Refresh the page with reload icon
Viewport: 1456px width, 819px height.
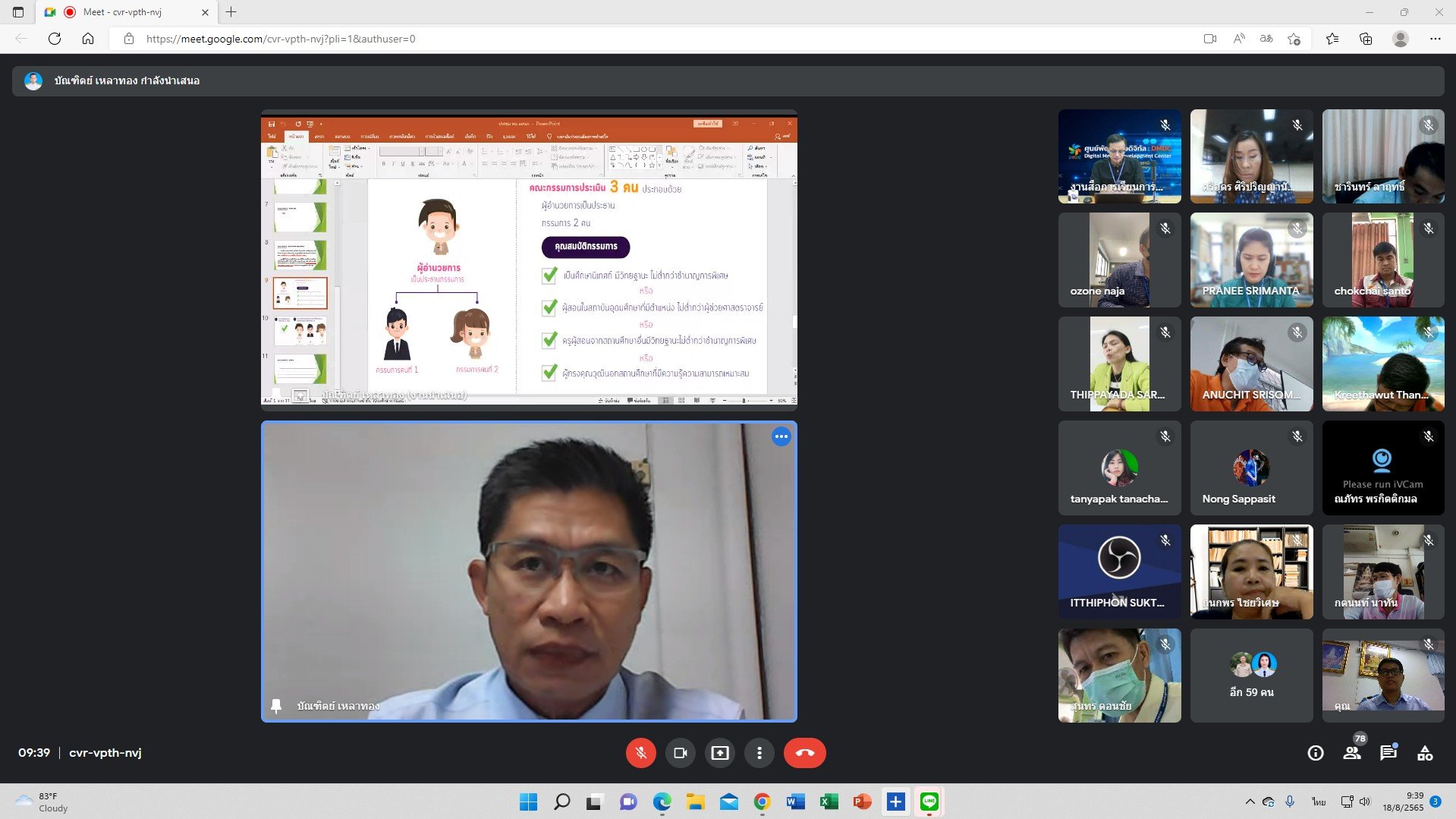coord(55,39)
